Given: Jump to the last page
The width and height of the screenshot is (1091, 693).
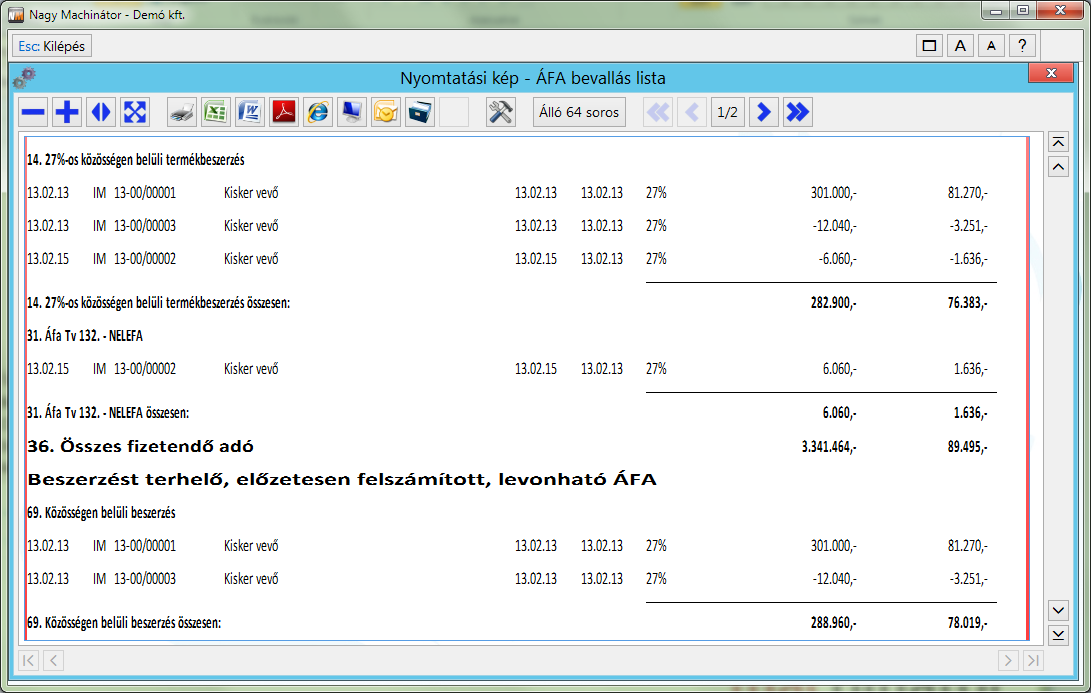Looking at the screenshot, I should click(x=797, y=112).
